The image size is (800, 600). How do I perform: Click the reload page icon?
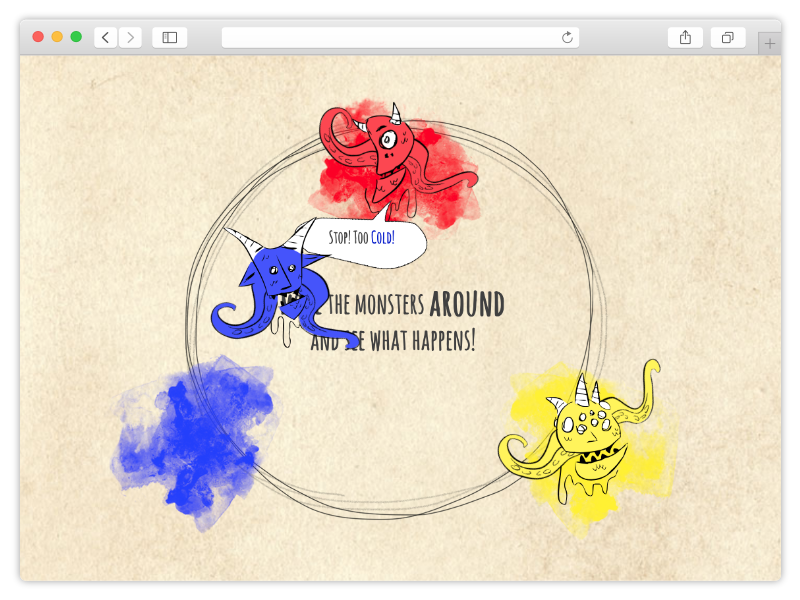567,37
